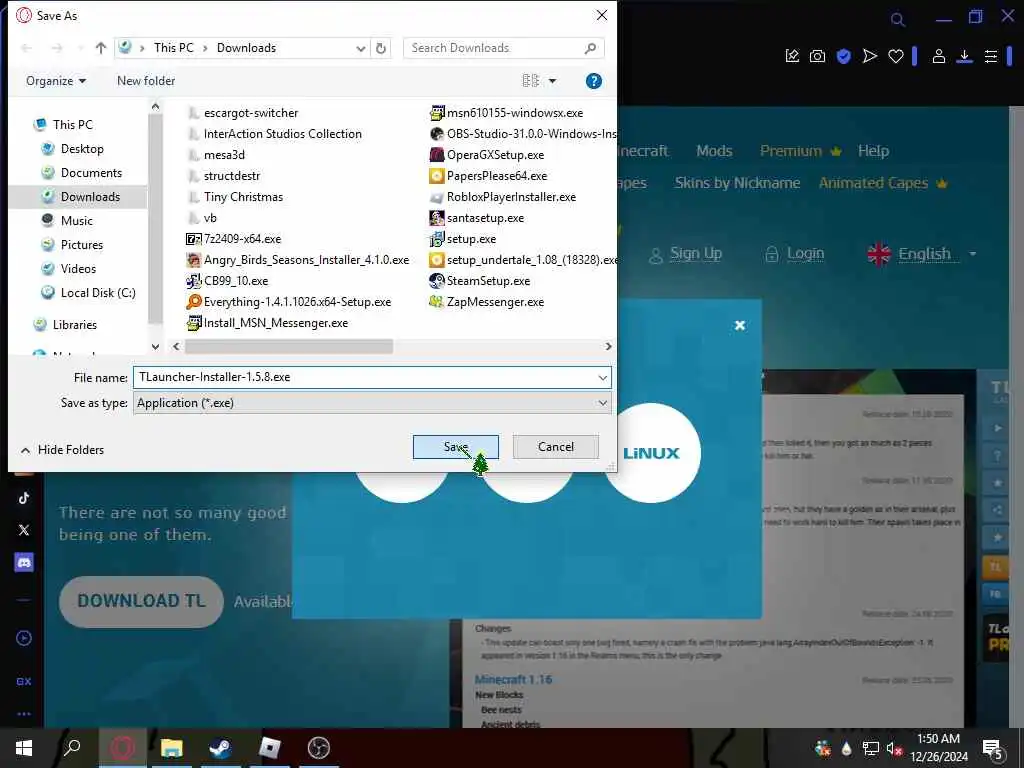Click the browser heart bookmark icon
Screen dimensions: 1024x768
pos(895,56)
